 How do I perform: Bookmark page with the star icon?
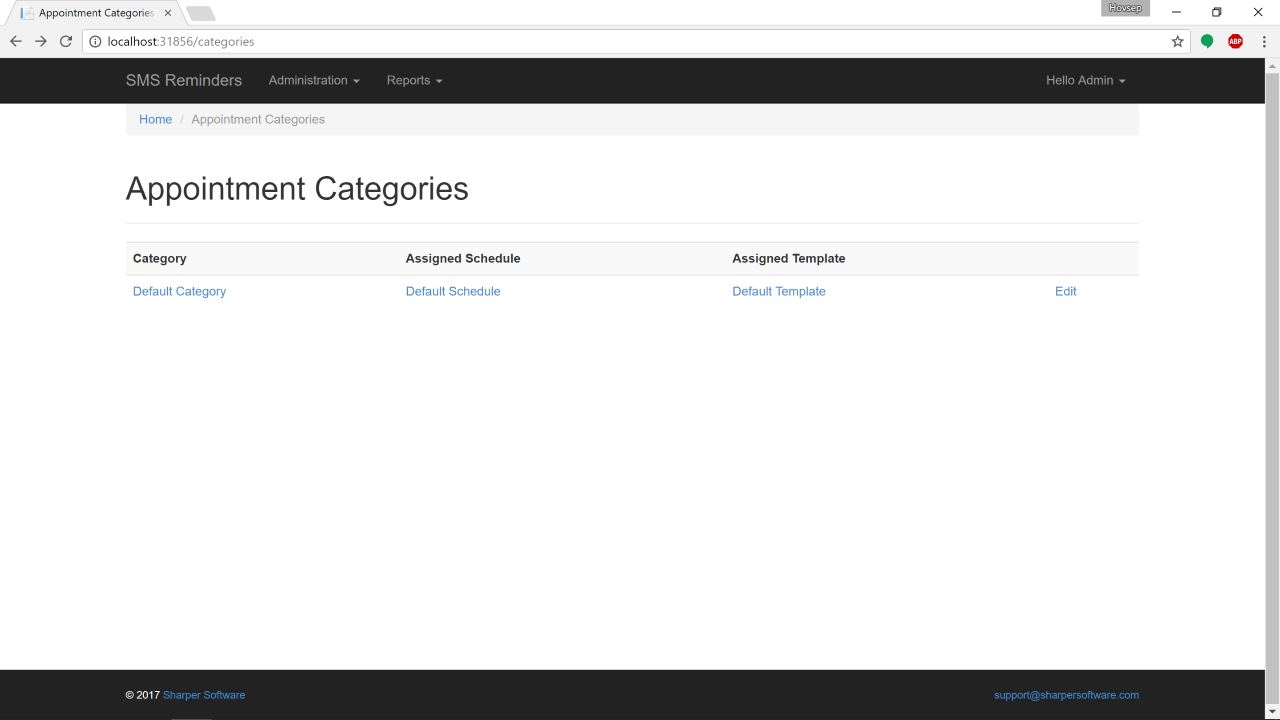[1177, 41]
